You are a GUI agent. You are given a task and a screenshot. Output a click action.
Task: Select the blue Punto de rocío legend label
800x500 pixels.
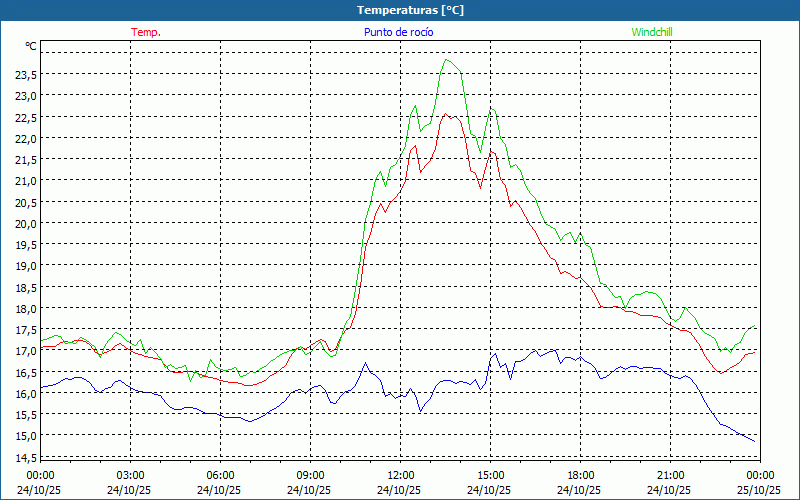(x=399, y=32)
